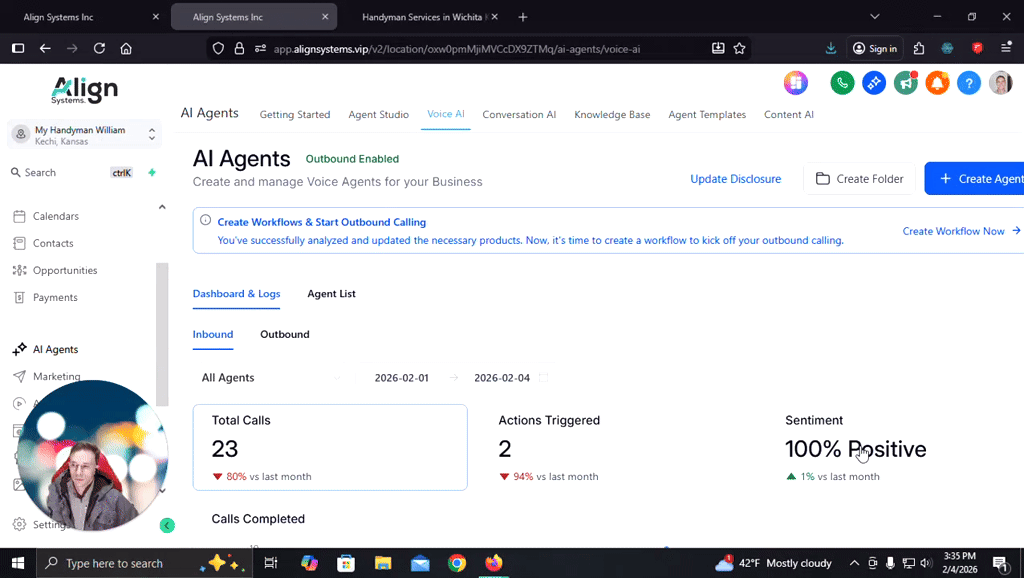Open the orange notifications bell

(937, 83)
